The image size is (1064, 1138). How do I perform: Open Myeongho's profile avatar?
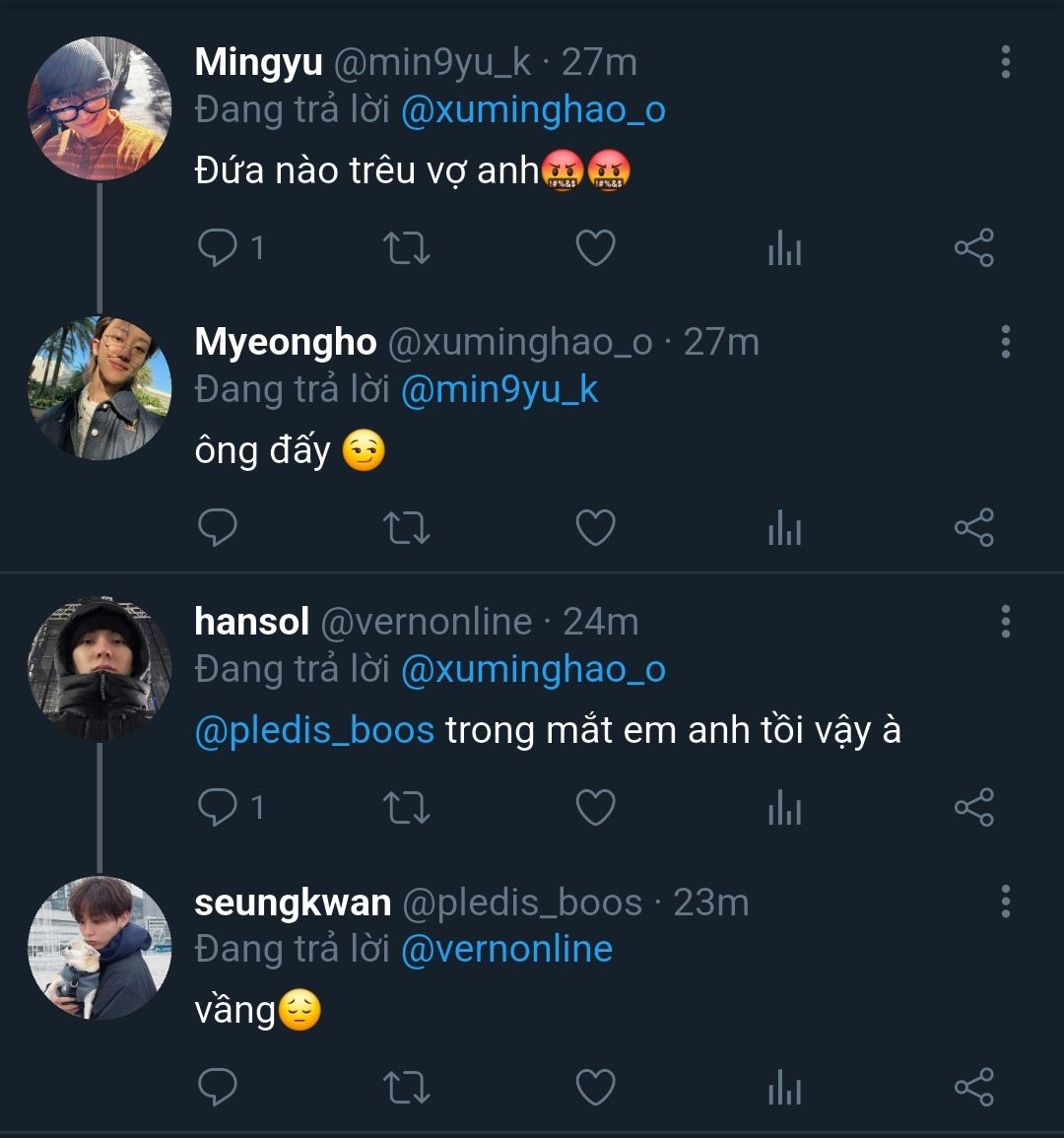click(x=100, y=388)
